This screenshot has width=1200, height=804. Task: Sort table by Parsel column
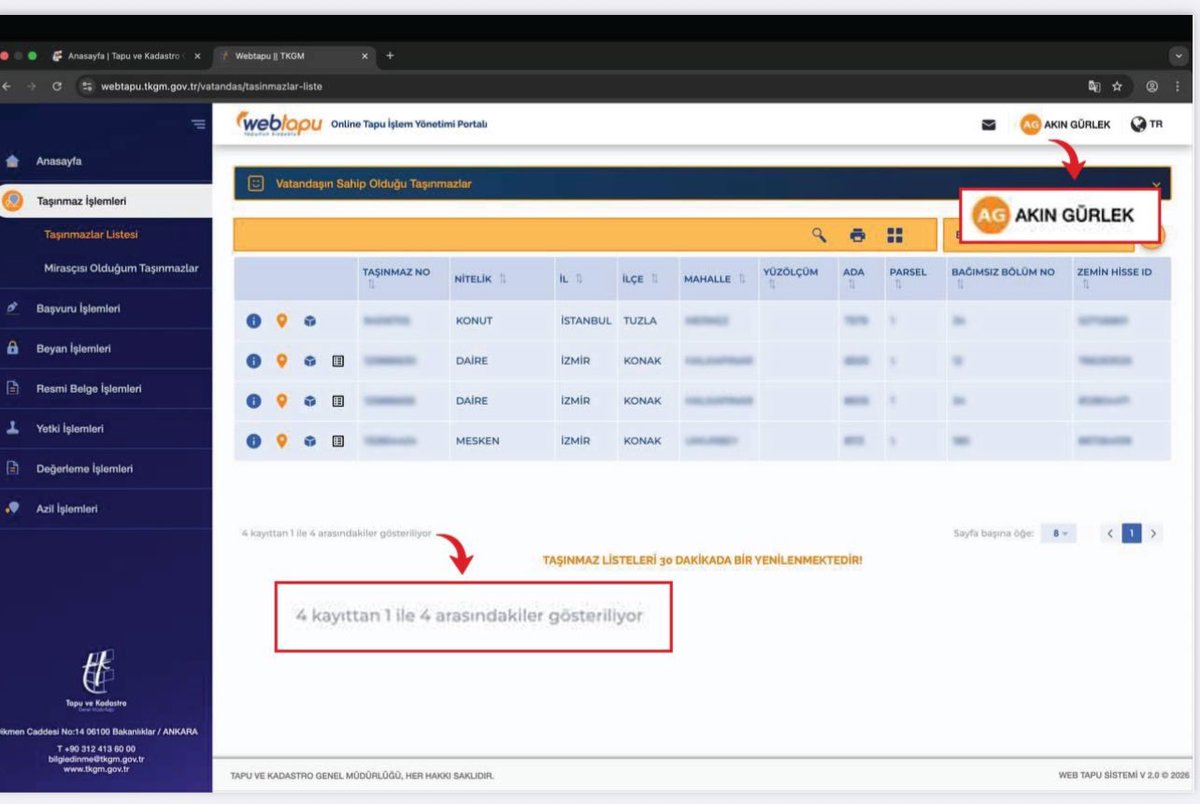click(898, 285)
